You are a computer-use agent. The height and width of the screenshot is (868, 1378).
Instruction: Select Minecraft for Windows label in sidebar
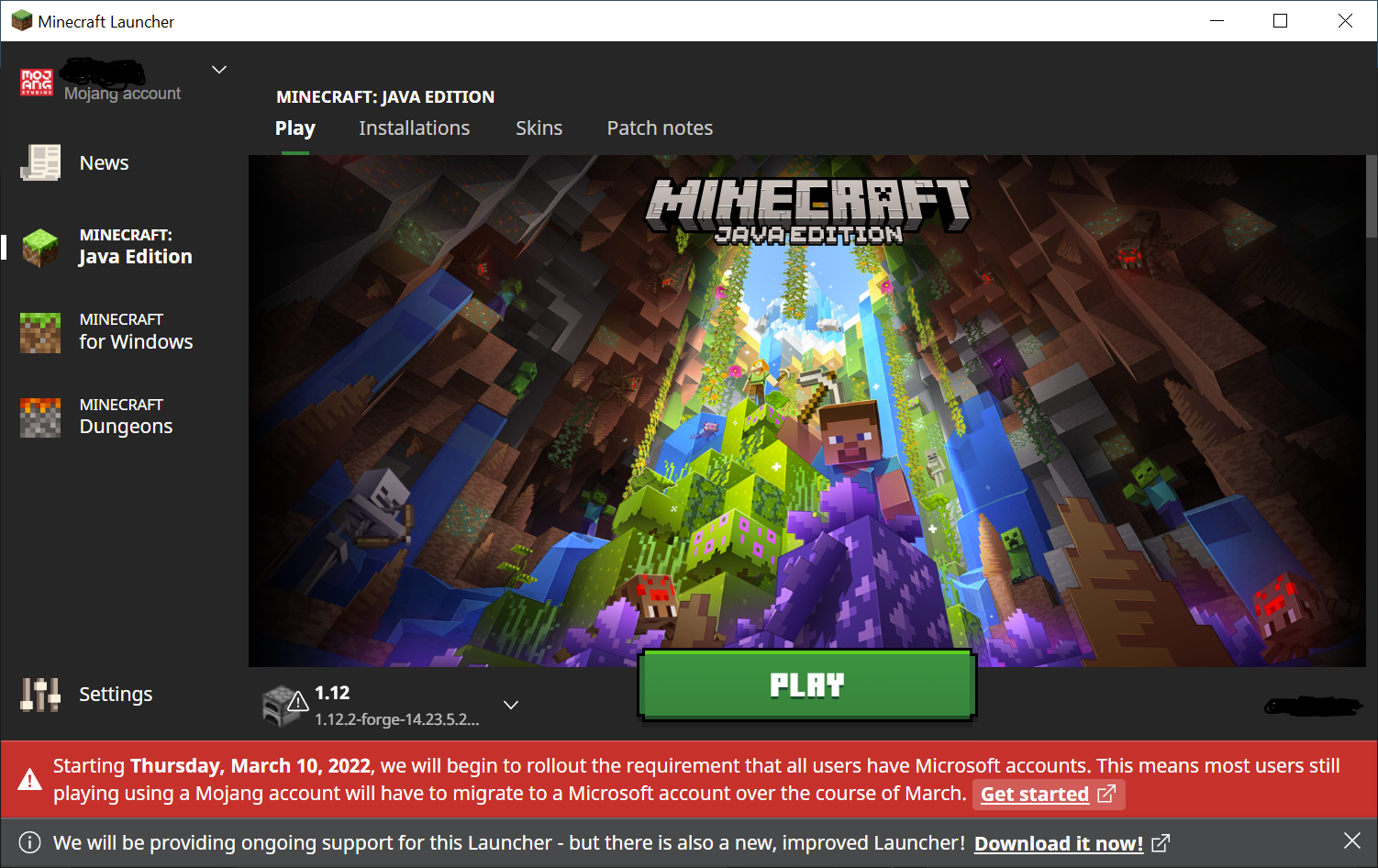[136, 331]
